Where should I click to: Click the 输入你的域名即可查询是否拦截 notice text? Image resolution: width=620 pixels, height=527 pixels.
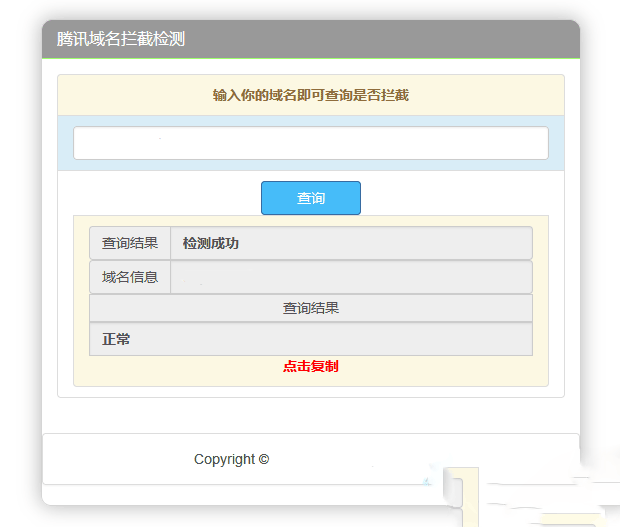311,95
